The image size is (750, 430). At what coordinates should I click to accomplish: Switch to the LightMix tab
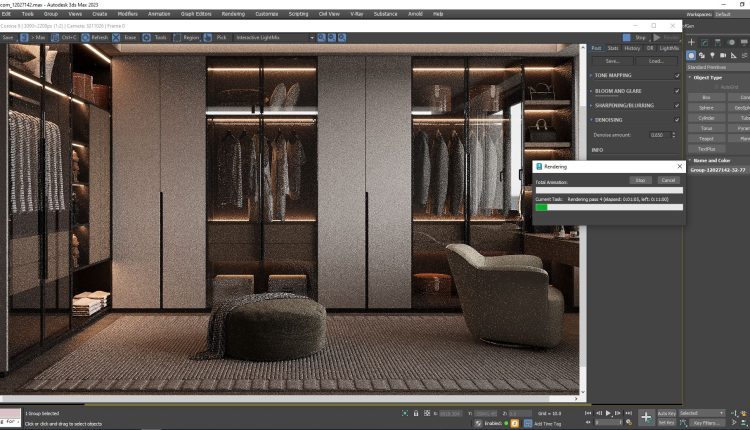669,48
